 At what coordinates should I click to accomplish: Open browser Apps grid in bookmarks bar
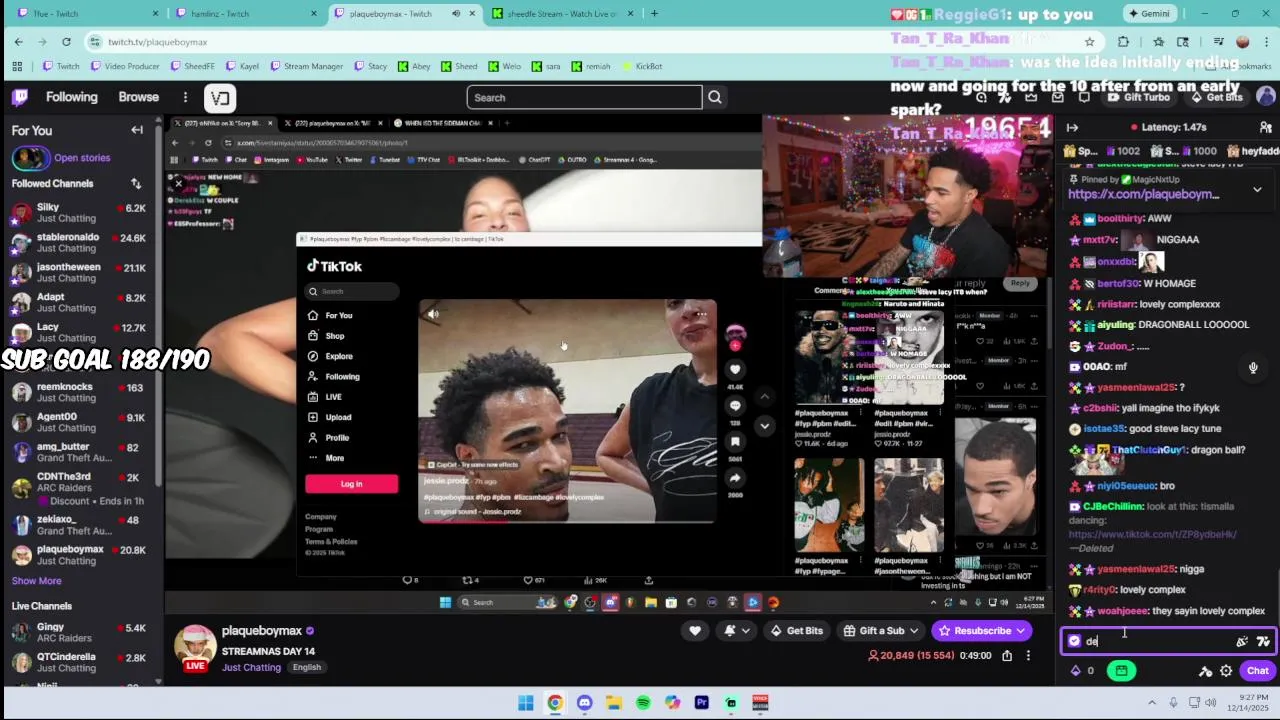point(17,67)
